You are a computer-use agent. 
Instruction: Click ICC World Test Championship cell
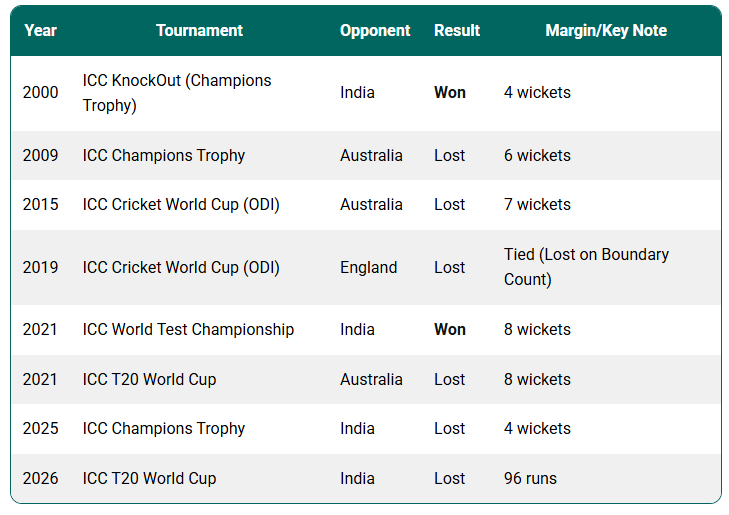coord(188,330)
